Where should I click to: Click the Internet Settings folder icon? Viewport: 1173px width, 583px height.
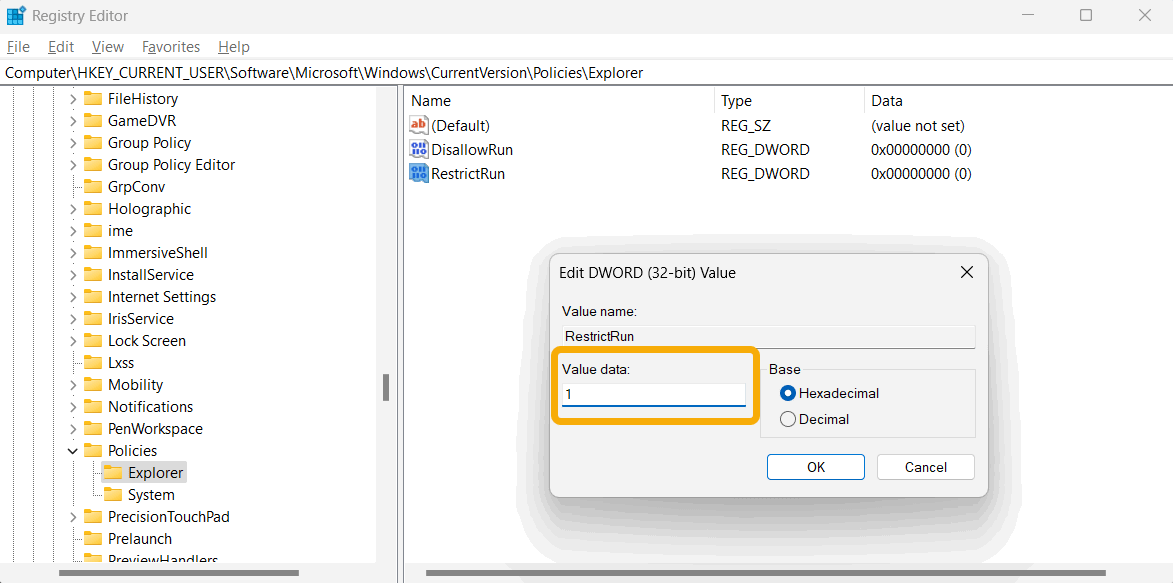[x=93, y=296]
